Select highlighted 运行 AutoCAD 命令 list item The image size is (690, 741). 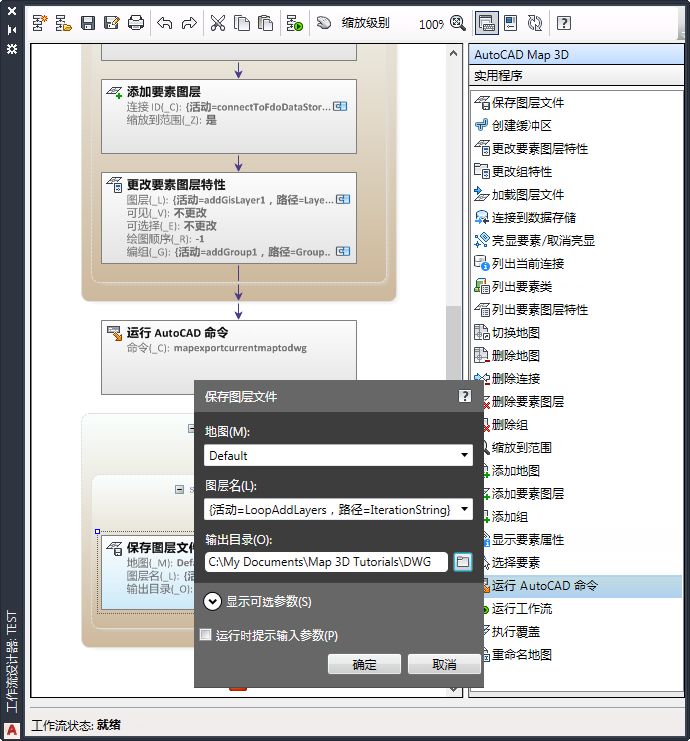582,586
